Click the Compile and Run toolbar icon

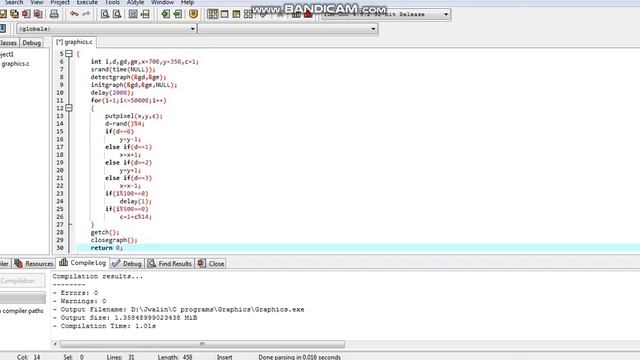pyautogui.click(x=236, y=14)
